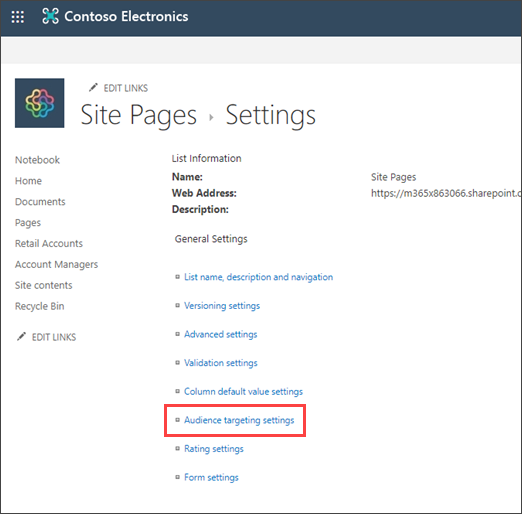Open Account Managers in the sidebar
This screenshot has height=514, width=522.
pos(56,265)
